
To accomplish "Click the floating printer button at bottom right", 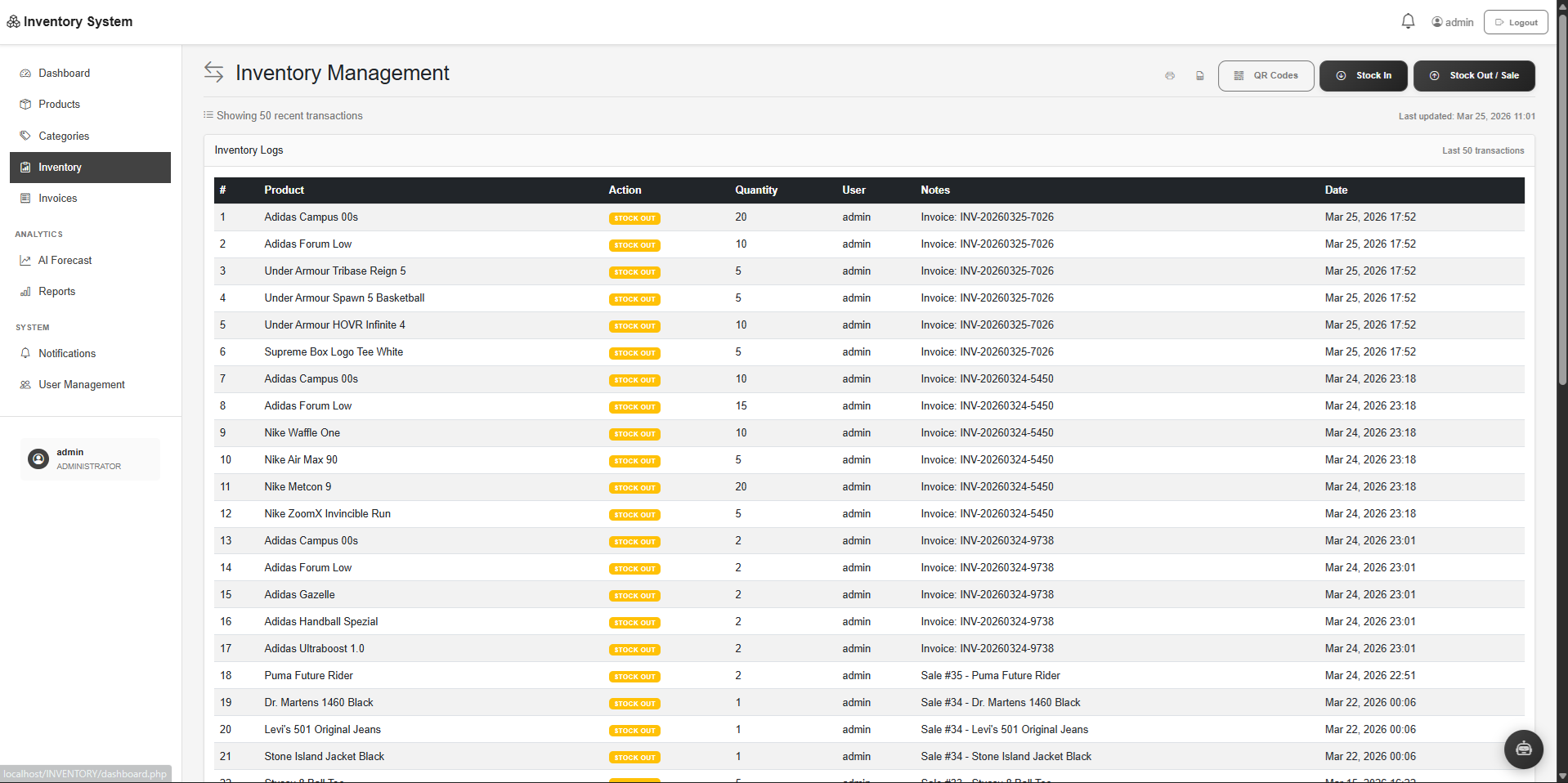I will (x=1522, y=749).
